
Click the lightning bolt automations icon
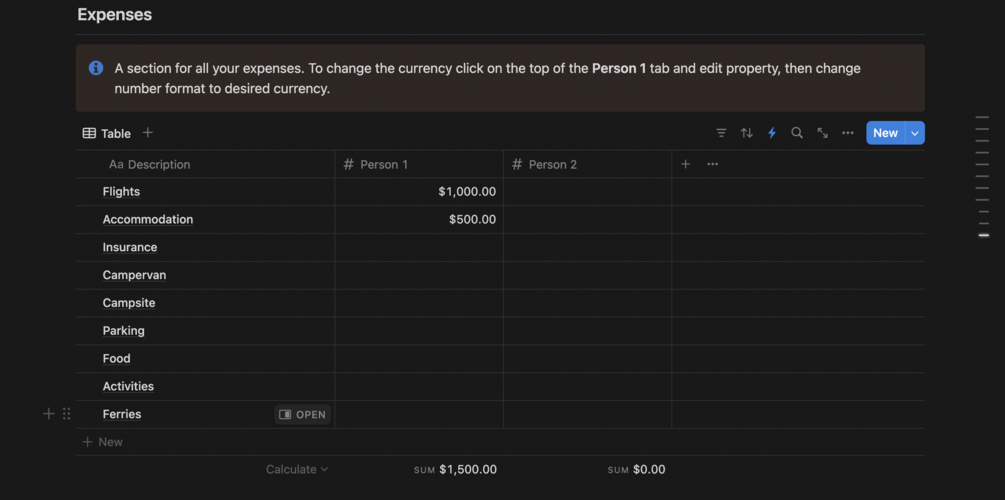(x=772, y=133)
